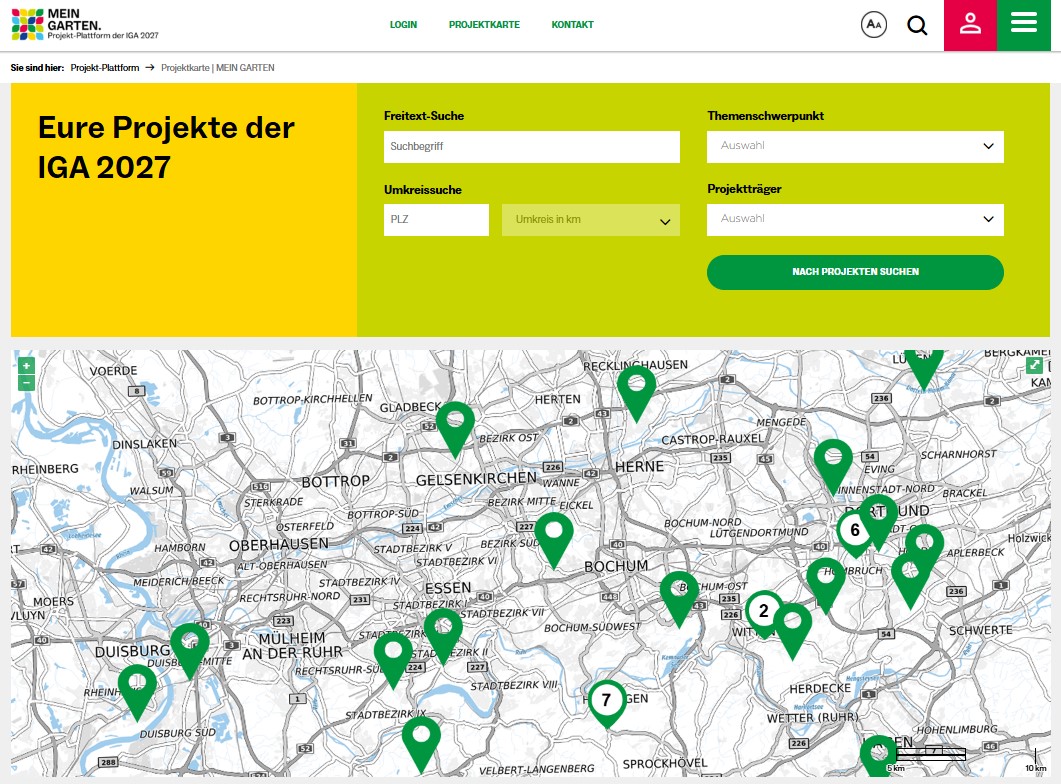Open the Umkreis in km dropdown
Image resolution: width=1061 pixels, height=784 pixels.
pos(590,220)
